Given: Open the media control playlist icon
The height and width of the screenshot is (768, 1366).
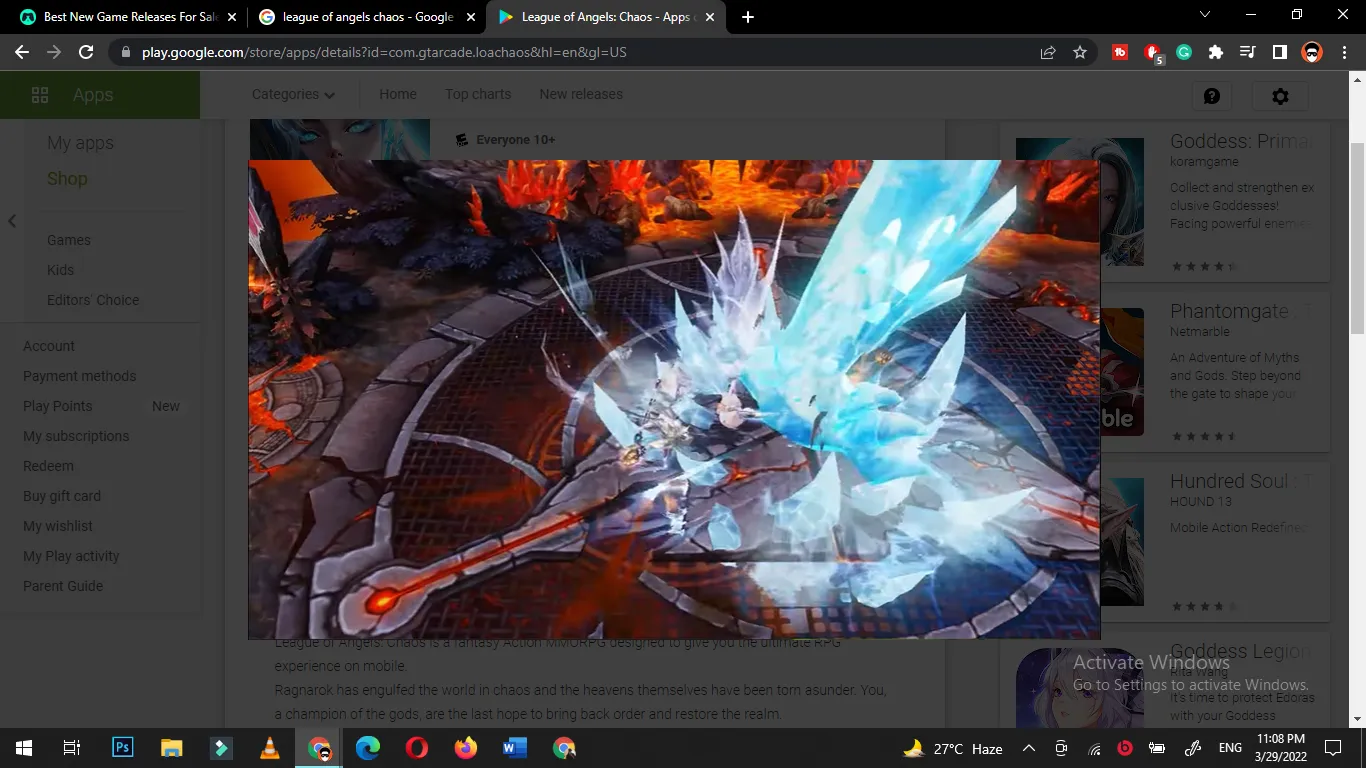Looking at the screenshot, I should (1248, 52).
